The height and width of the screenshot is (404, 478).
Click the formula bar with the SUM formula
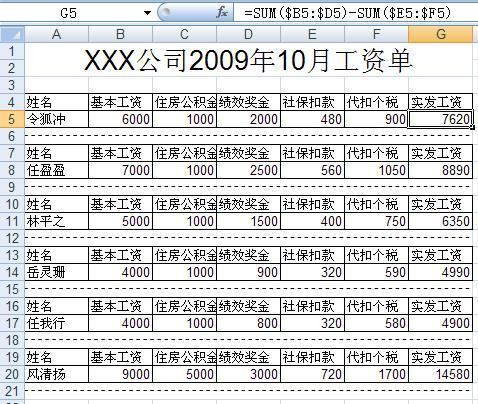pos(356,13)
